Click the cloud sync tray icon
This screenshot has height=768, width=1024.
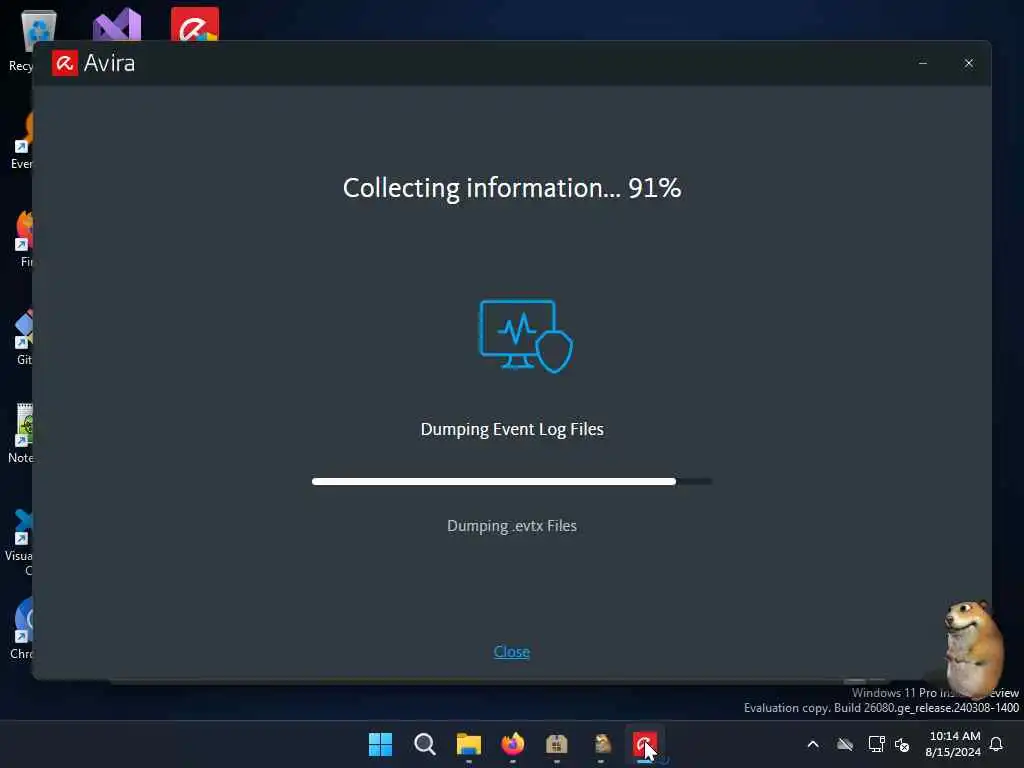pos(844,744)
